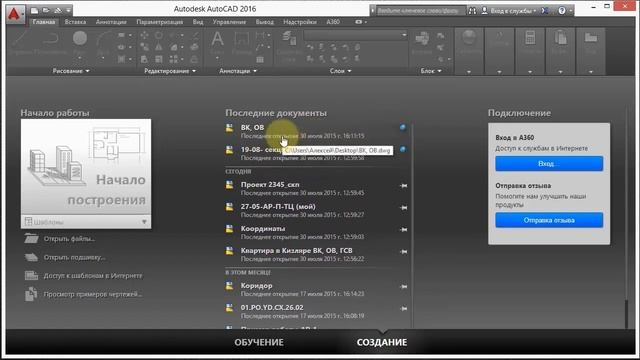Screen dimensions: 640x360
Task: Click the Open file quick access icon
Action: pos(46,10)
